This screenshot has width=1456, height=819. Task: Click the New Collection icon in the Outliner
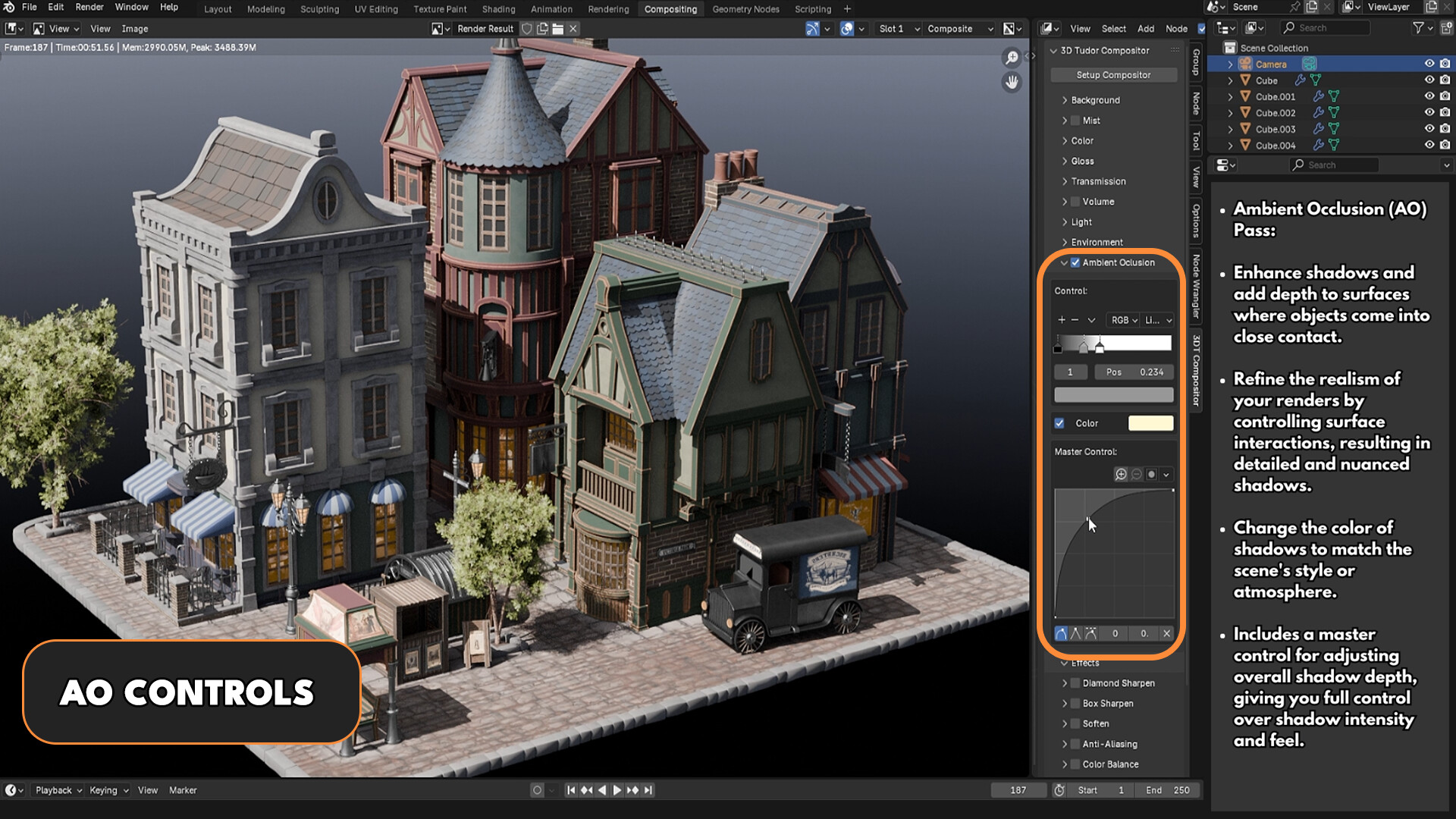[1445, 27]
